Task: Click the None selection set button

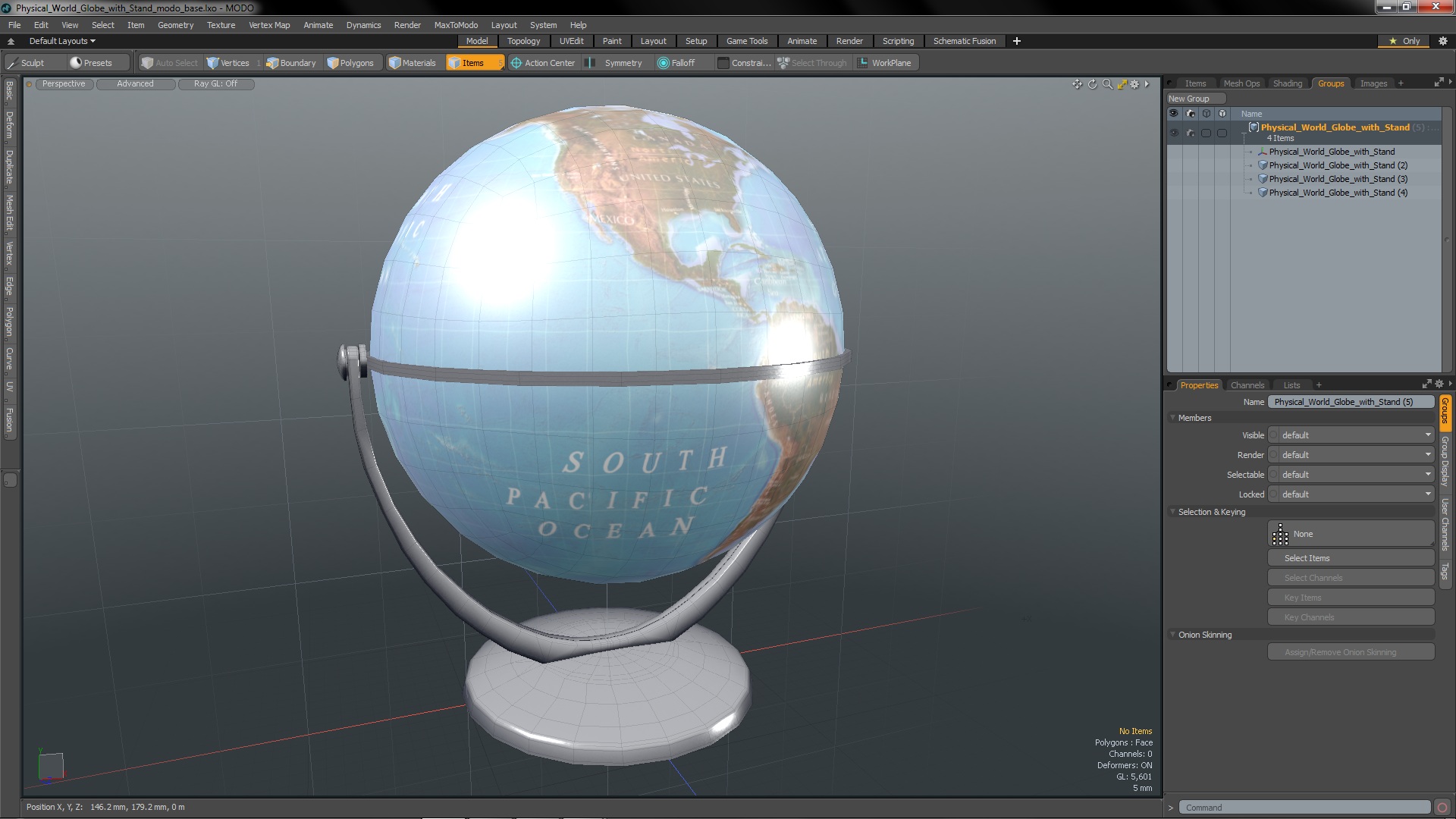Action: point(1351,534)
